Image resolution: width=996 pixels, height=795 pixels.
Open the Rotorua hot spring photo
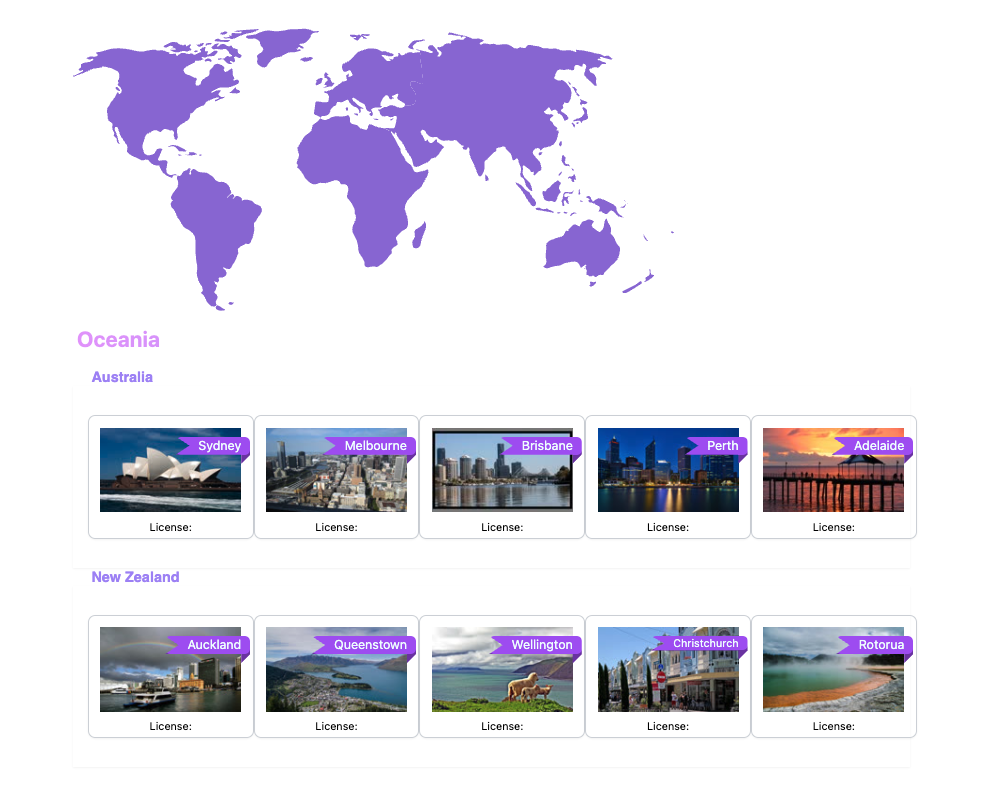point(833,669)
